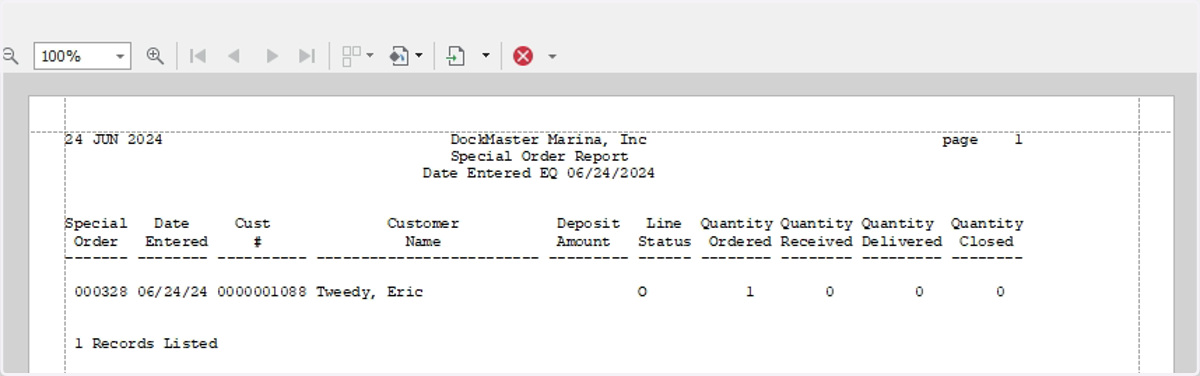The height and width of the screenshot is (376, 1200).
Task: Click Date Entered EQ 06/24/2024 filter line
Action: (x=539, y=174)
